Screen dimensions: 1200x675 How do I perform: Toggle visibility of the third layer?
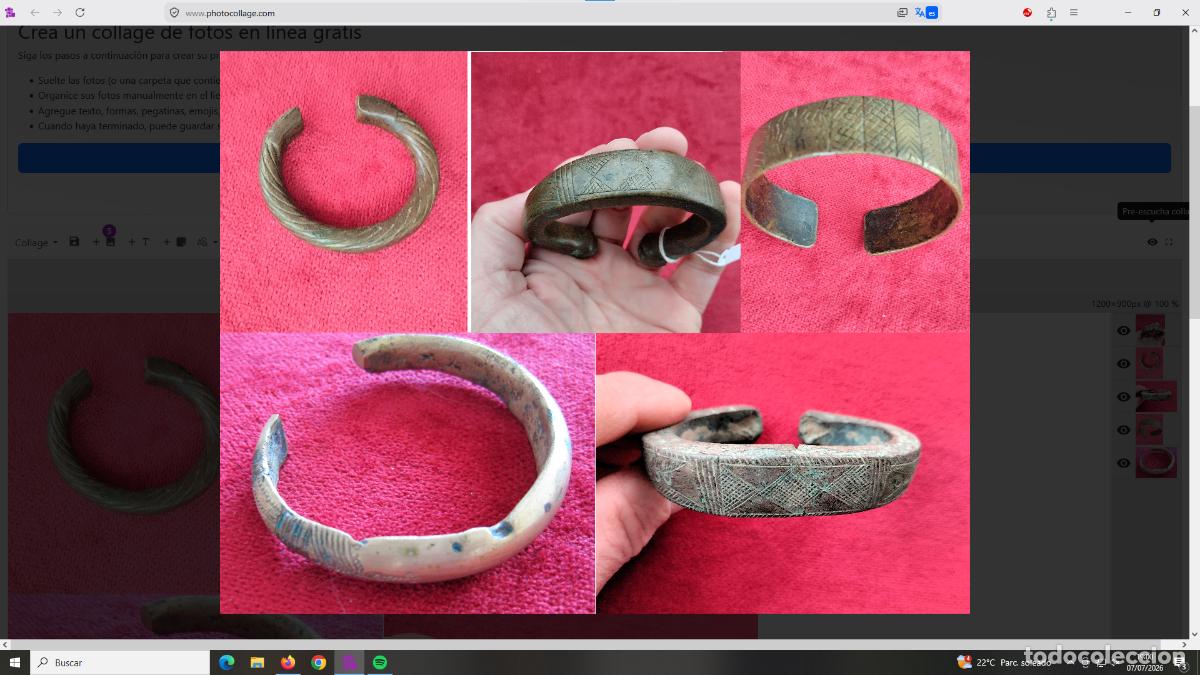tap(1123, 397)
